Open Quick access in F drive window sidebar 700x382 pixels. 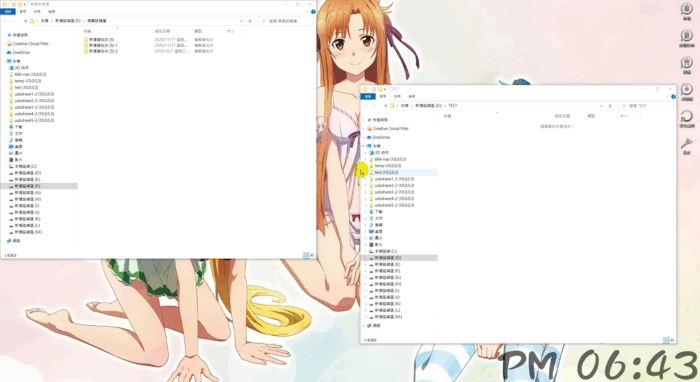[x=17, y=35]
